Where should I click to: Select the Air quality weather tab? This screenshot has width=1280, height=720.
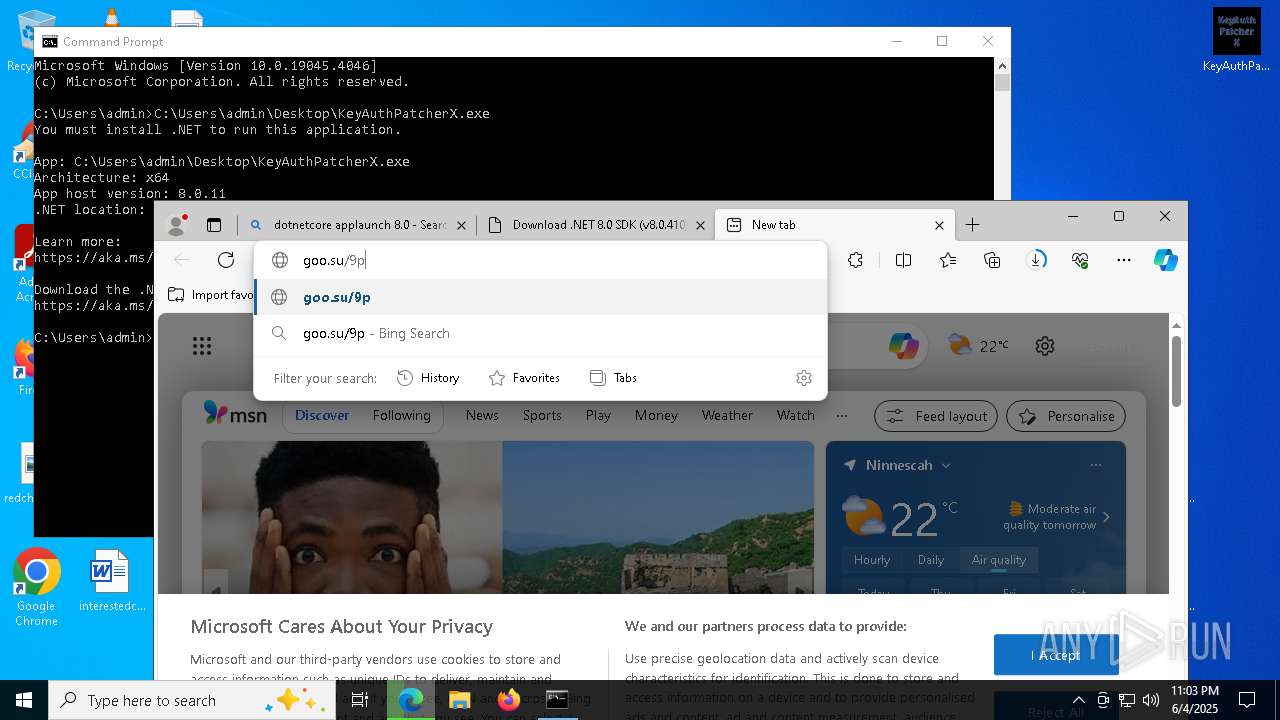click(999, 560)
